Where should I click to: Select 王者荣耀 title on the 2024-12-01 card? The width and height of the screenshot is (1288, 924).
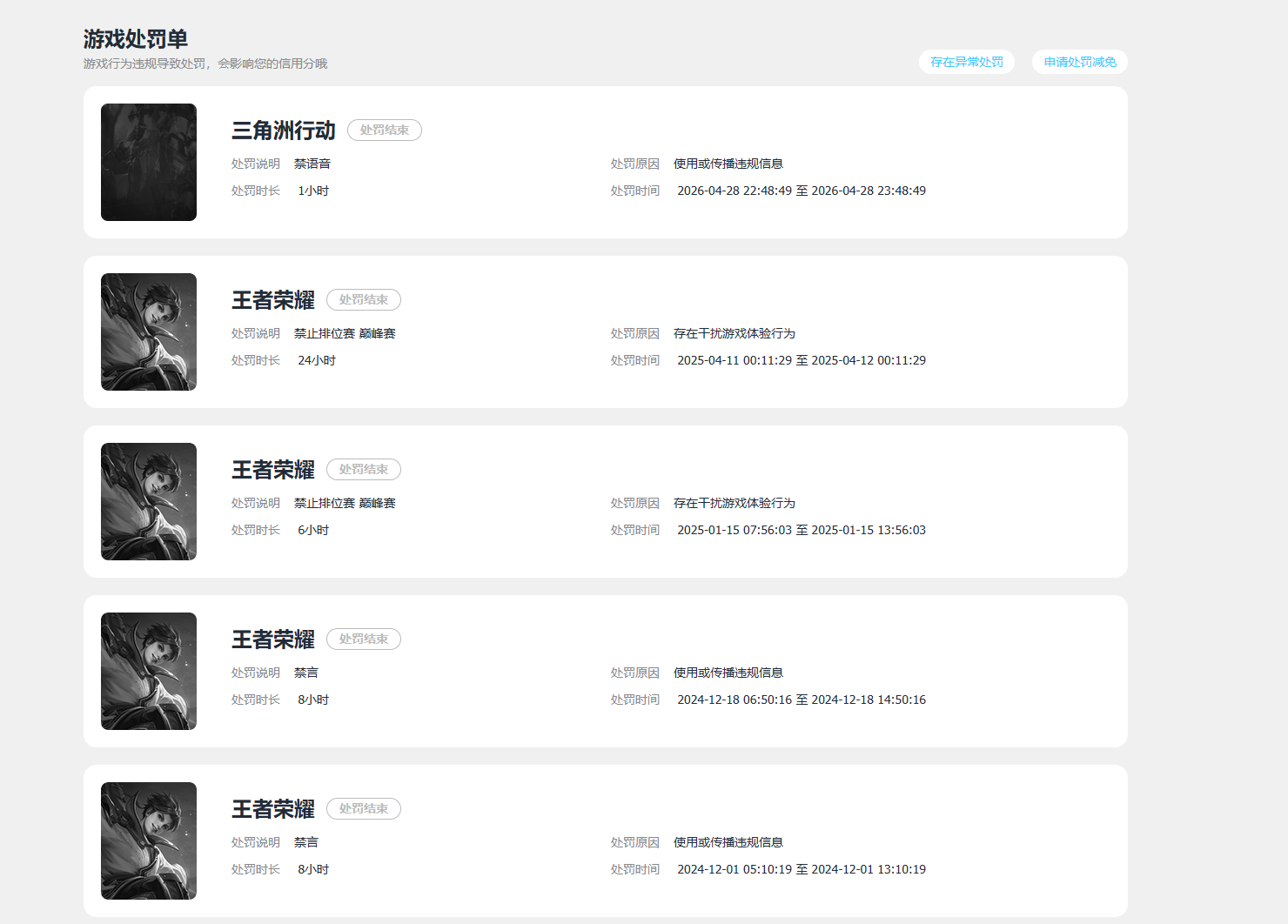coord(273,809)
